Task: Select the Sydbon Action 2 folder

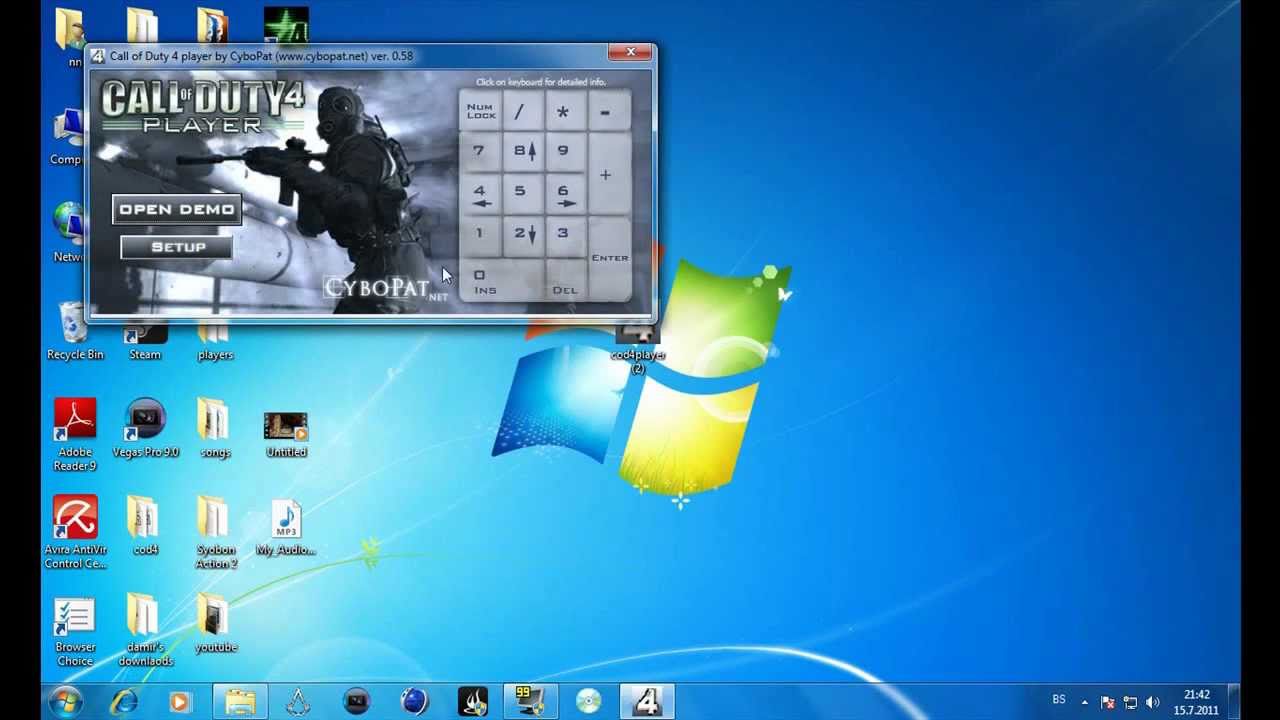Action: 215,533
